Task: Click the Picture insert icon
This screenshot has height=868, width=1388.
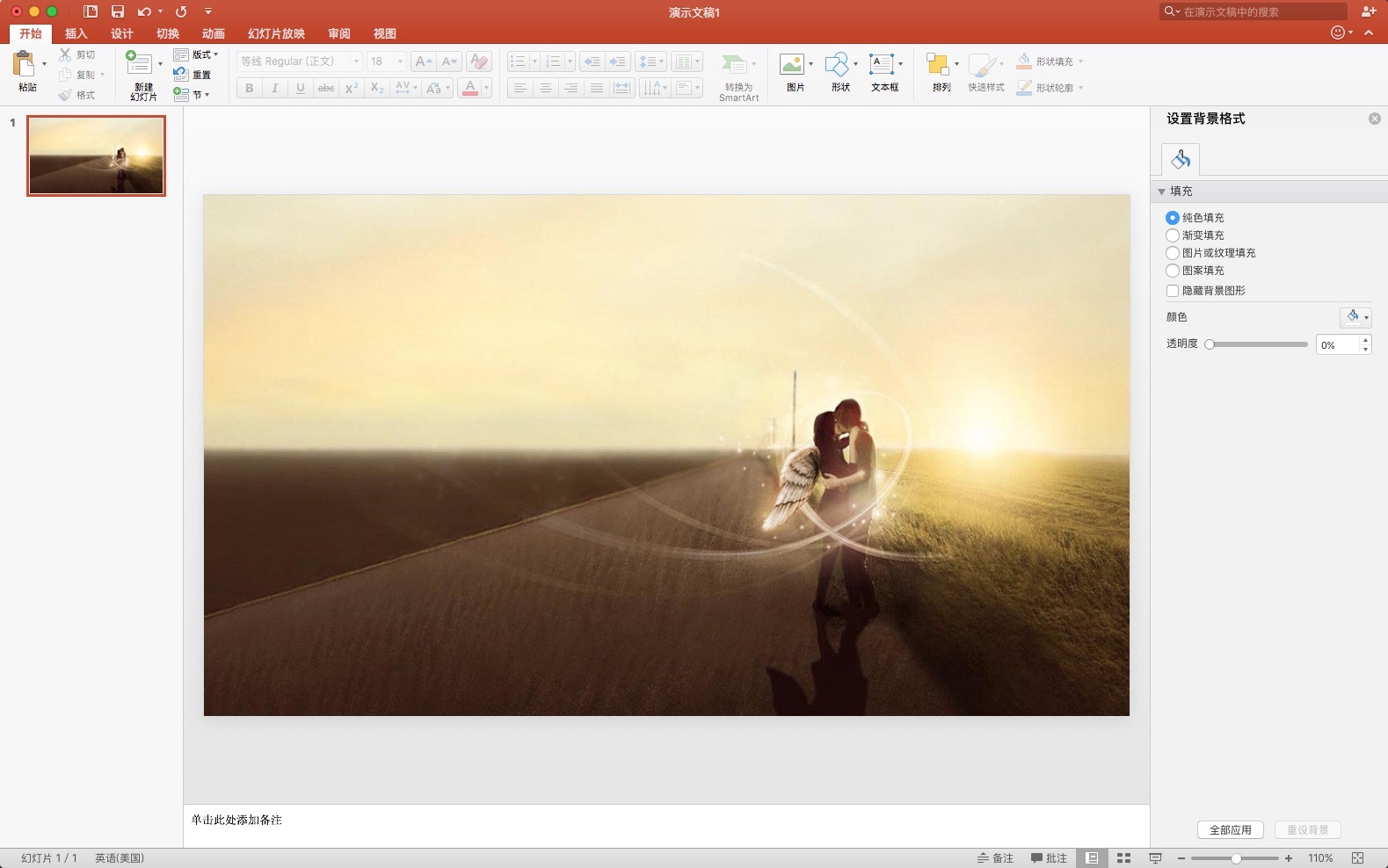Action: [792, 64]
